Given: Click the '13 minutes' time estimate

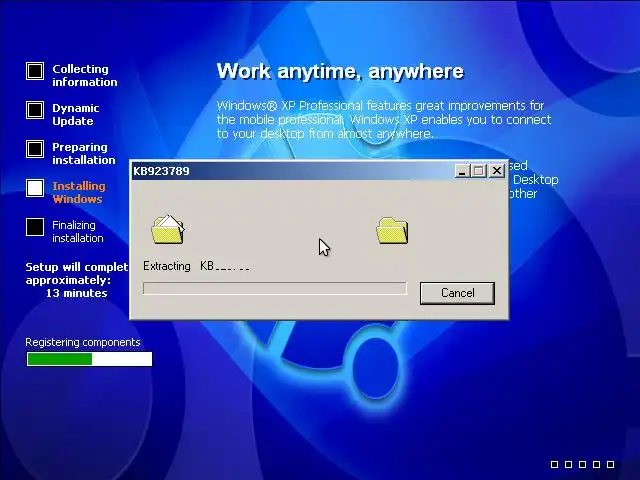Looking at the screenshot, I should pyautogui.click(x=76, y=293).
